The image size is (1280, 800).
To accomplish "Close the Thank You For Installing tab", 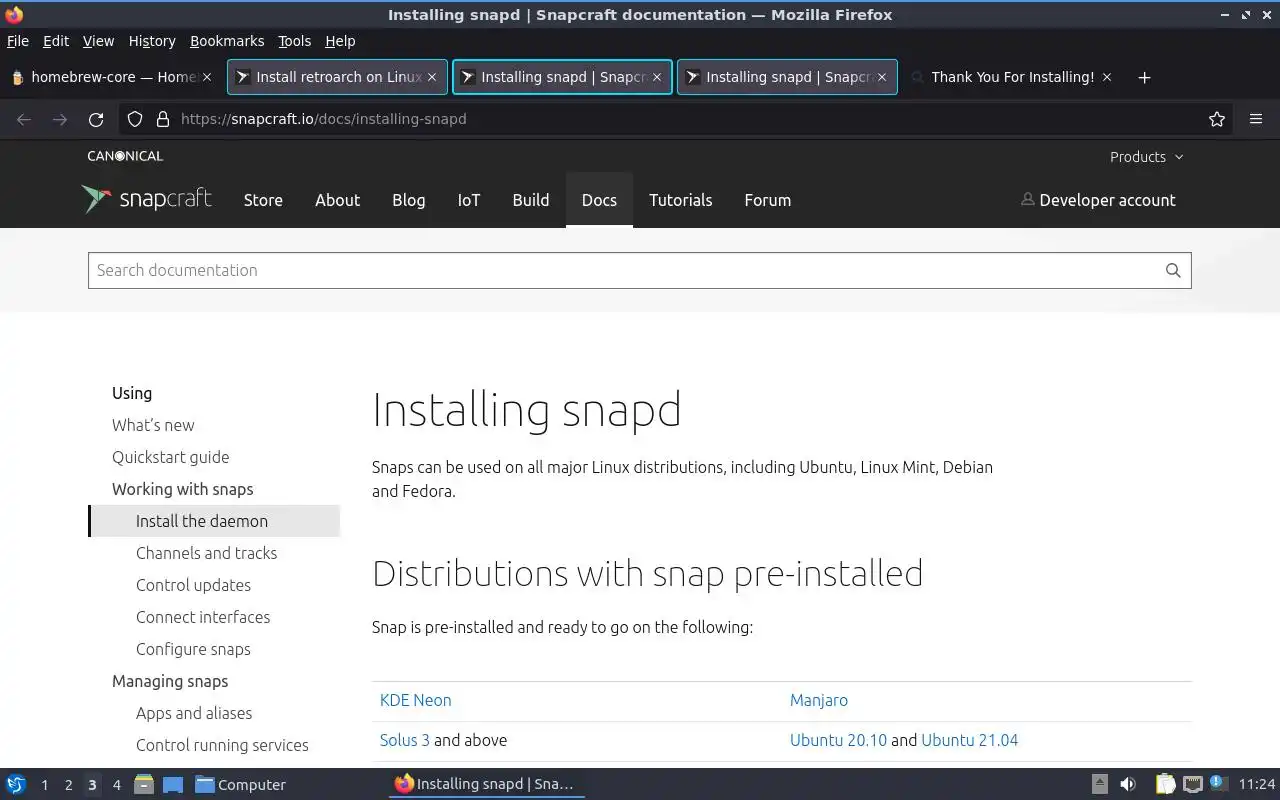I will coord(1107,77).
